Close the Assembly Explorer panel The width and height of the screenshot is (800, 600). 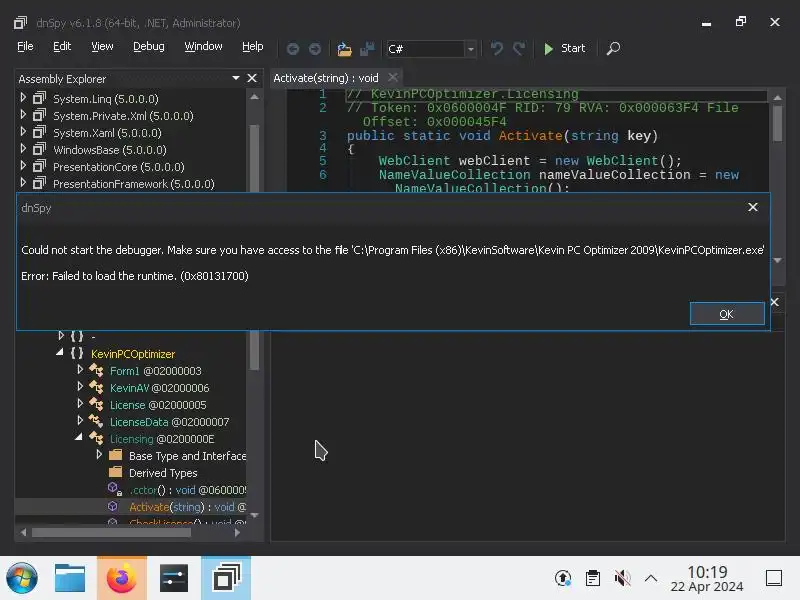252,78
